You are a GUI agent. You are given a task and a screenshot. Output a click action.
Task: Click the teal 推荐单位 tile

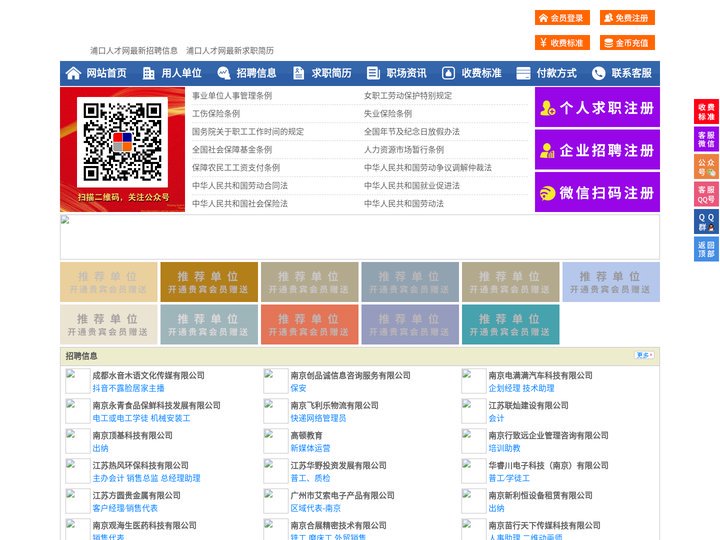pyautogui.click(x=511, y=324)
